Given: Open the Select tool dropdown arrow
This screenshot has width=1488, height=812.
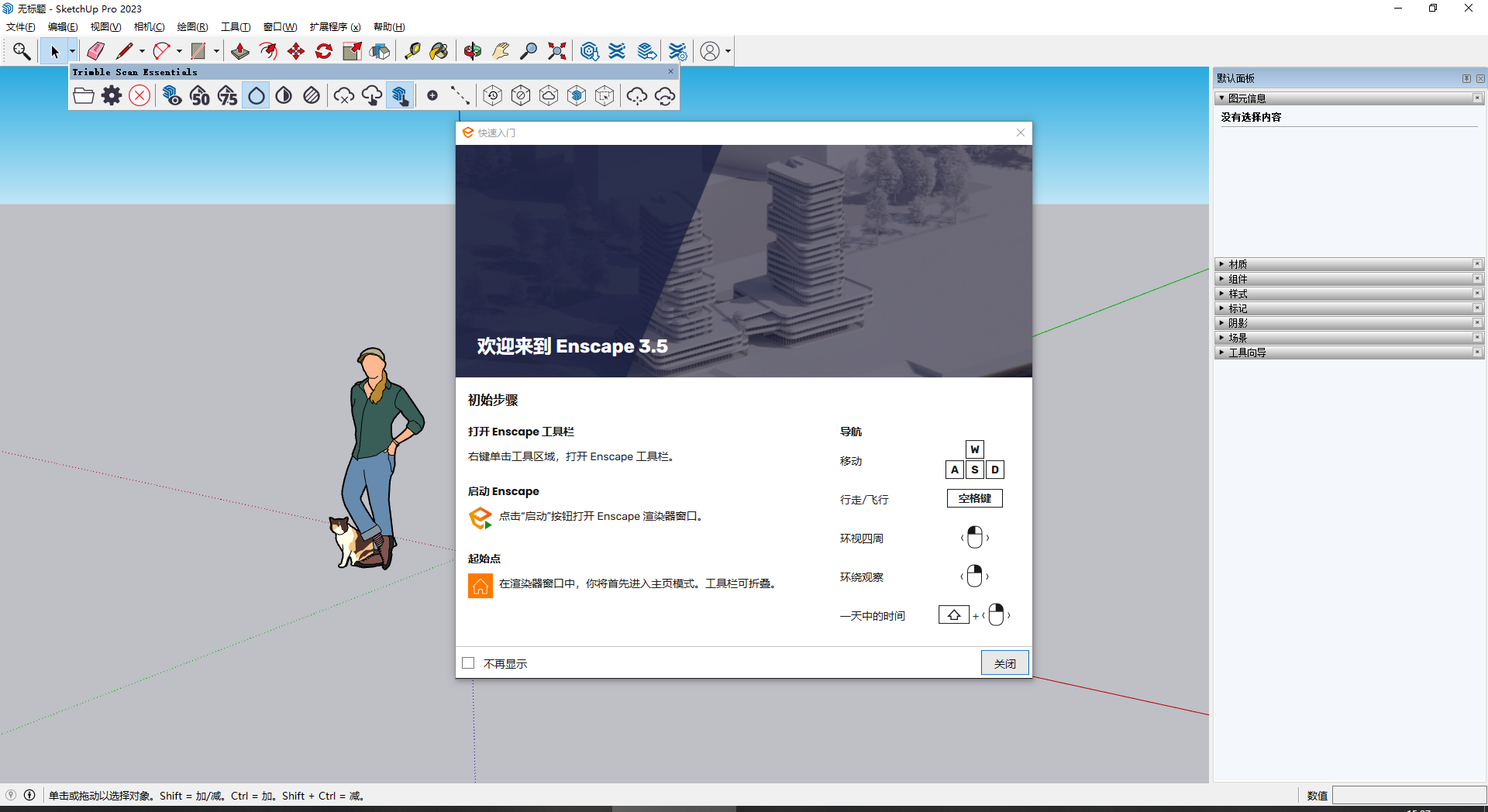Looking at the screenshot, I should [72, 51].
